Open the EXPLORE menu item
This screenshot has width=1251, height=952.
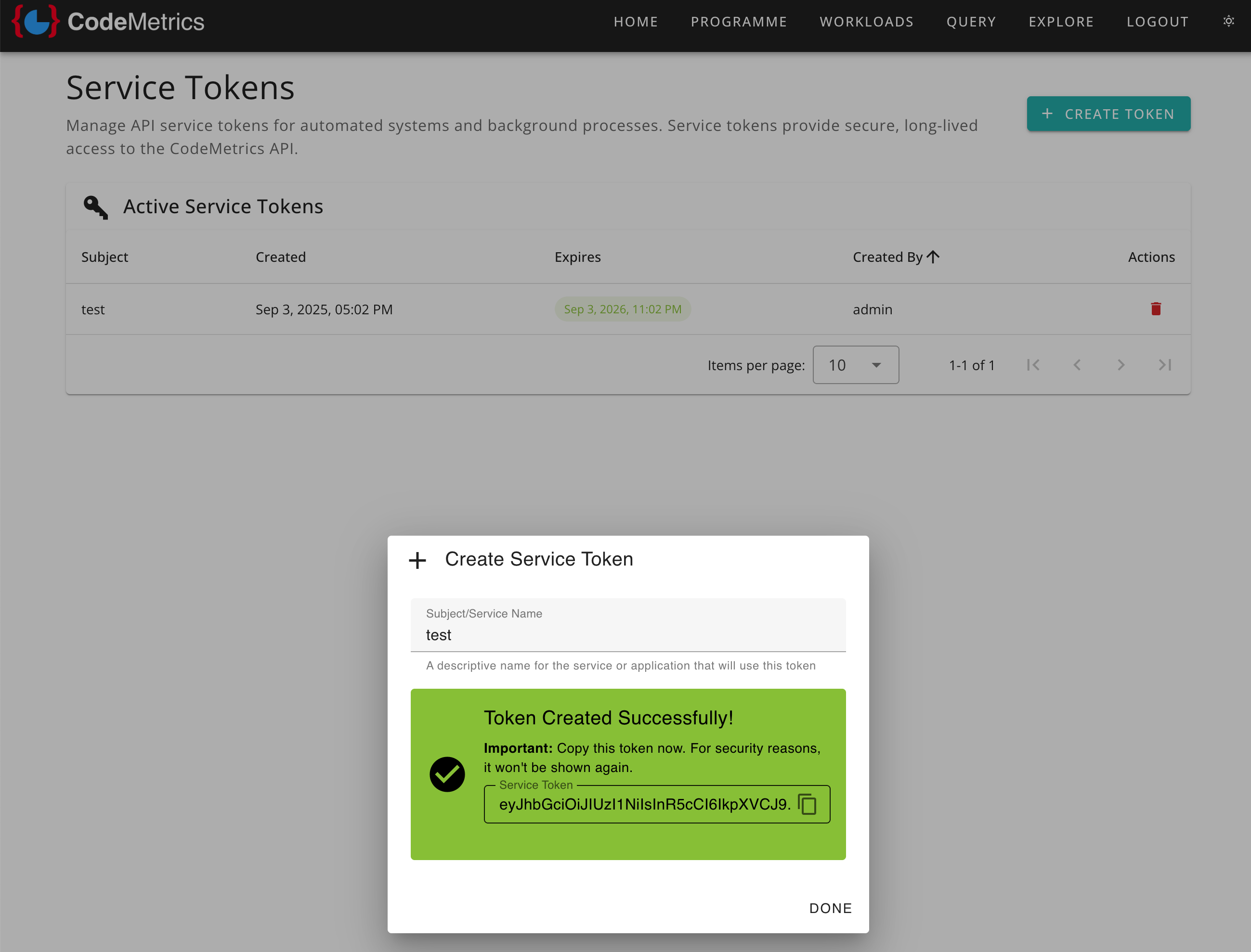[x=1061, y=22]
